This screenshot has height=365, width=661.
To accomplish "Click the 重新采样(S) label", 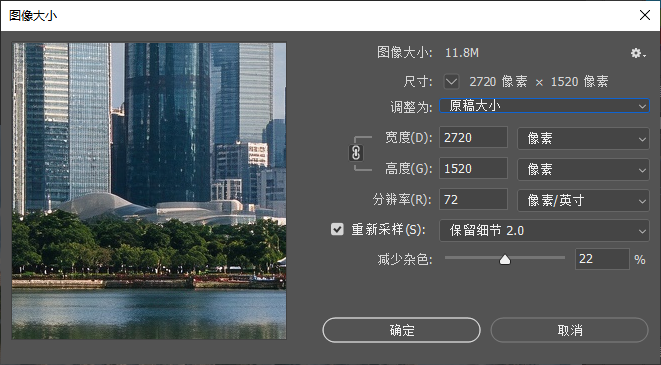I will tap(388, 230).
